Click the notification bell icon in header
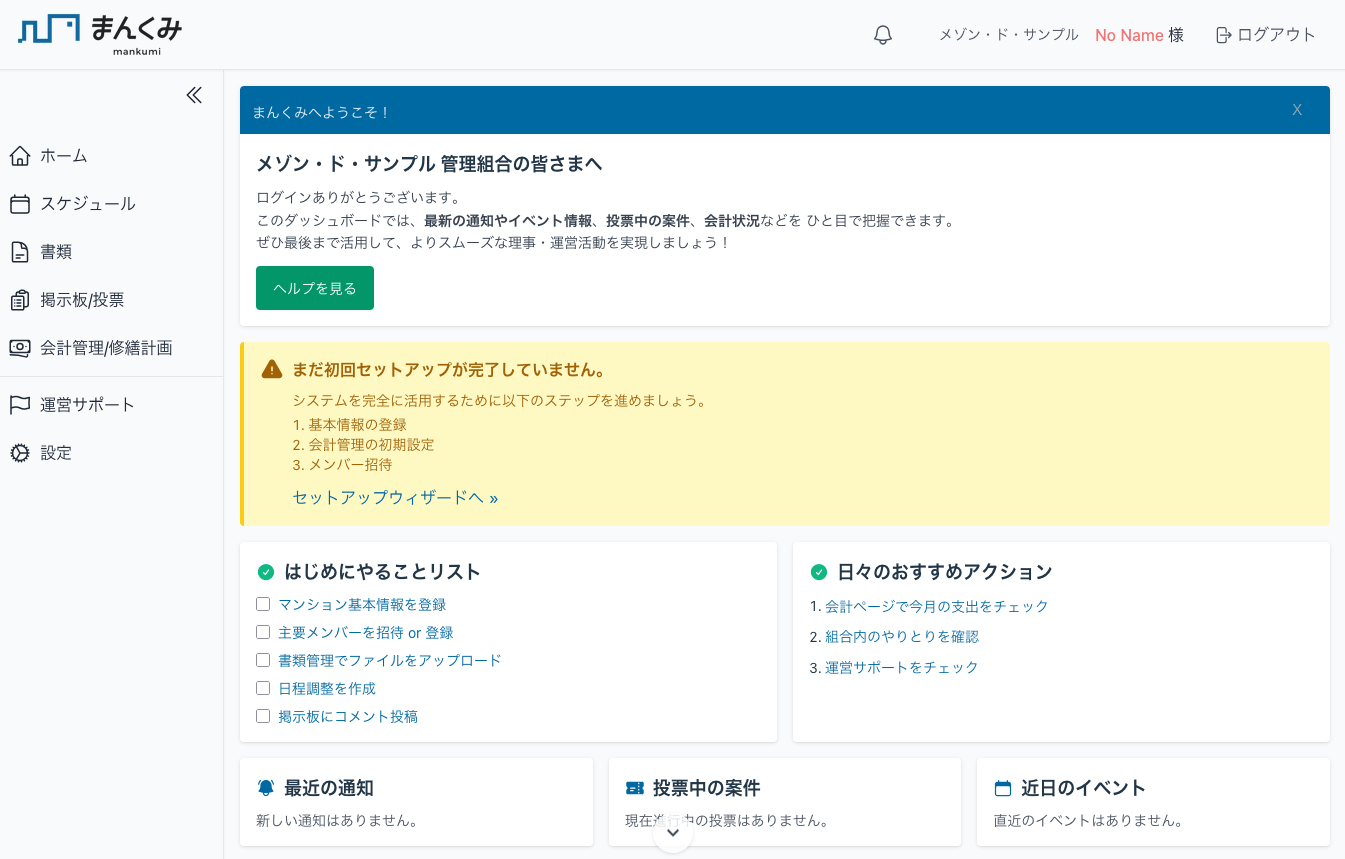 click(882, 35)
